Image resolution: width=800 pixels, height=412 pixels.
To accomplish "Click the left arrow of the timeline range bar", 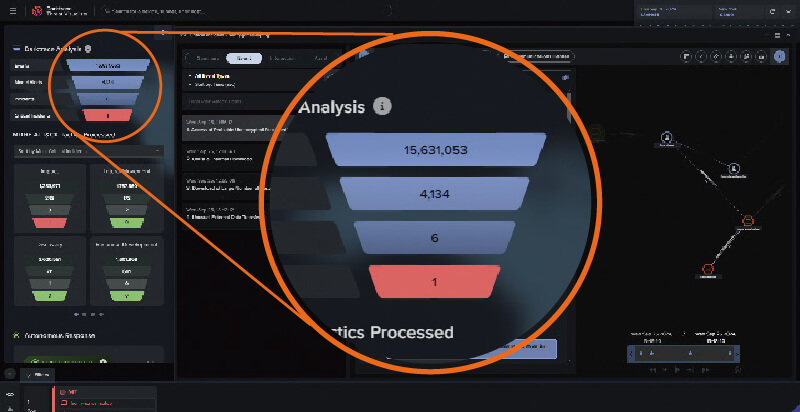I will (631, 353).
